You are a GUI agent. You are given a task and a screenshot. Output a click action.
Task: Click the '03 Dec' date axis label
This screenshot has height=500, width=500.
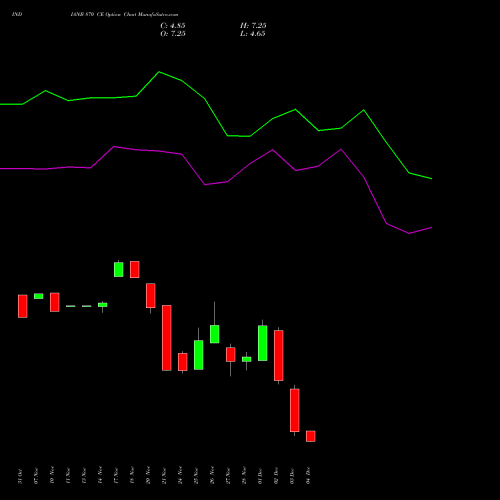click(x=292, y=476)
